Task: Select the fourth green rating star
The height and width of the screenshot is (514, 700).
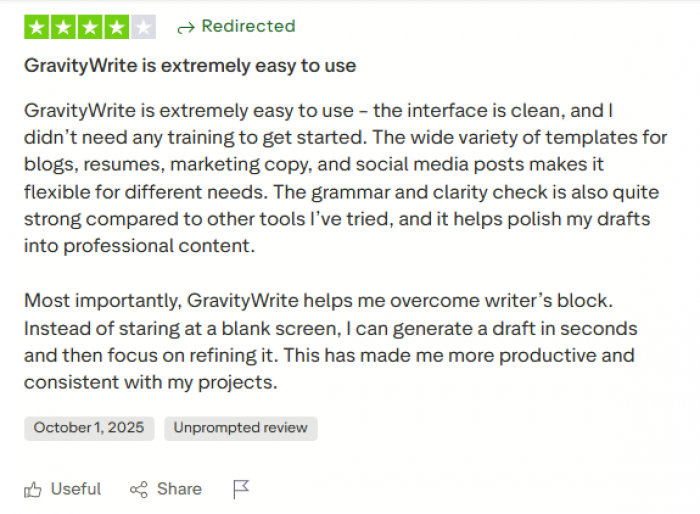Action: coord(117,27)
